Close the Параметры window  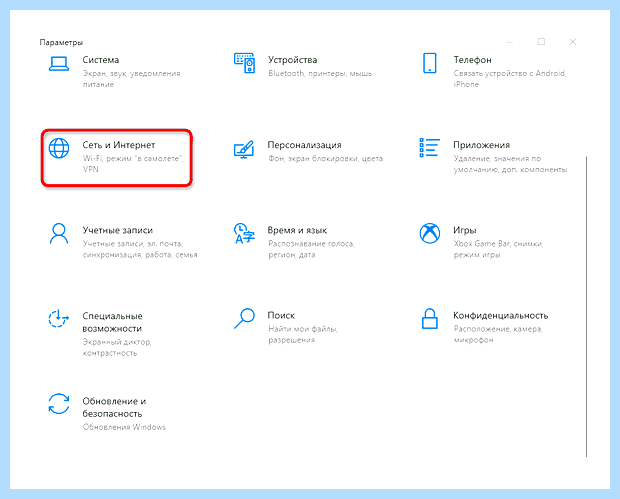click(573, 42)
